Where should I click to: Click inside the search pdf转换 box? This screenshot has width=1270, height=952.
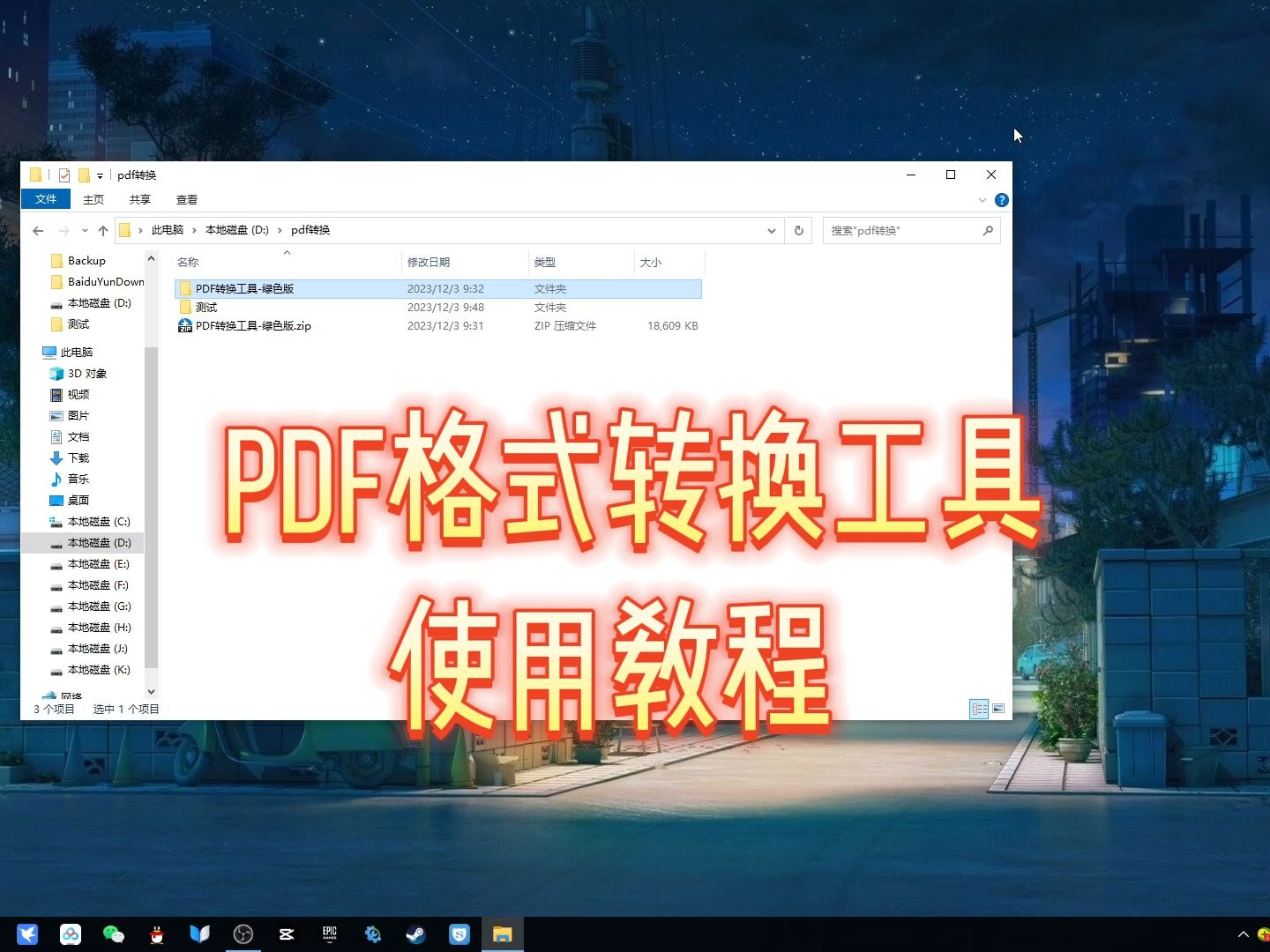pyautogui.click(x=900, y=230)
